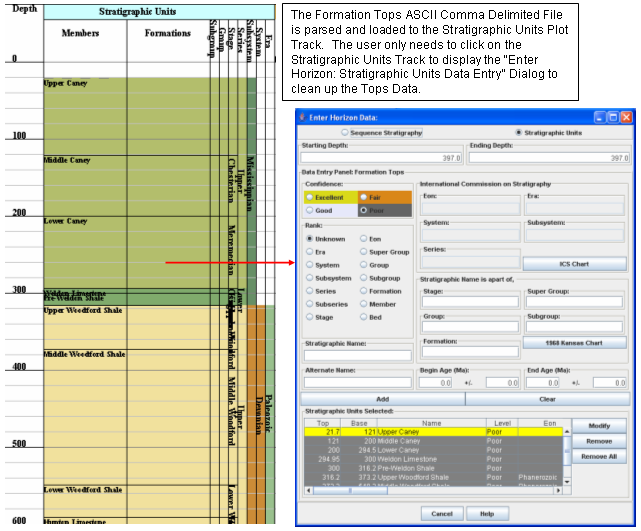The height and width of the screenshot is (531, 641).
Task: Select the Weldon Limestone table row
Action: 434,459
